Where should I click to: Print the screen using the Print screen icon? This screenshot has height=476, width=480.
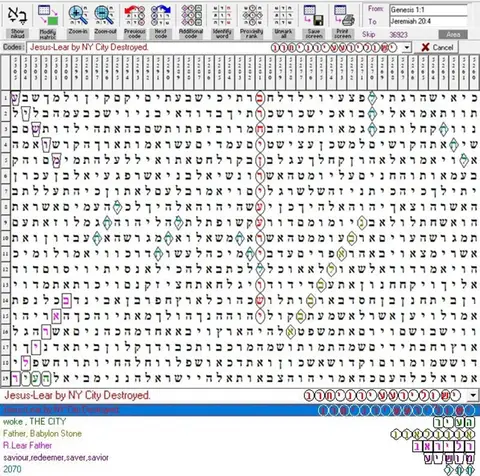pos(343,21)
